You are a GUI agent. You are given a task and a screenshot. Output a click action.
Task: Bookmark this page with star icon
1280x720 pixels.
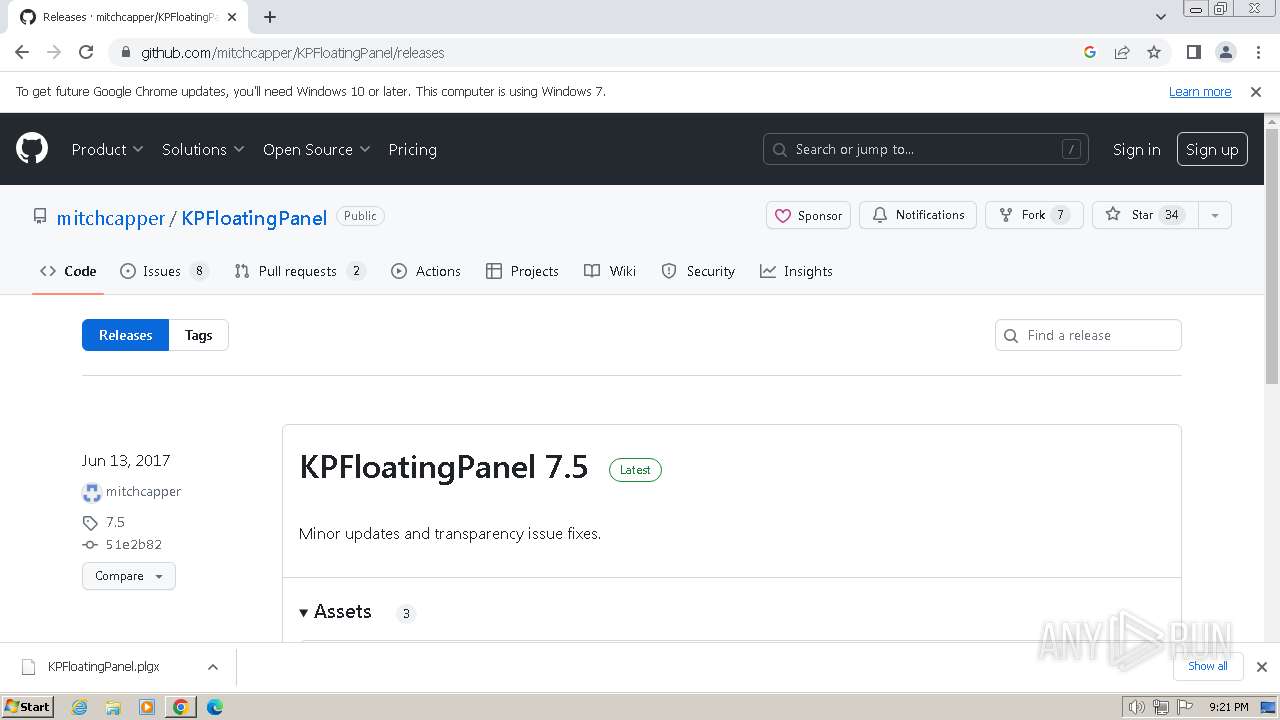(x=1154, y=52)
